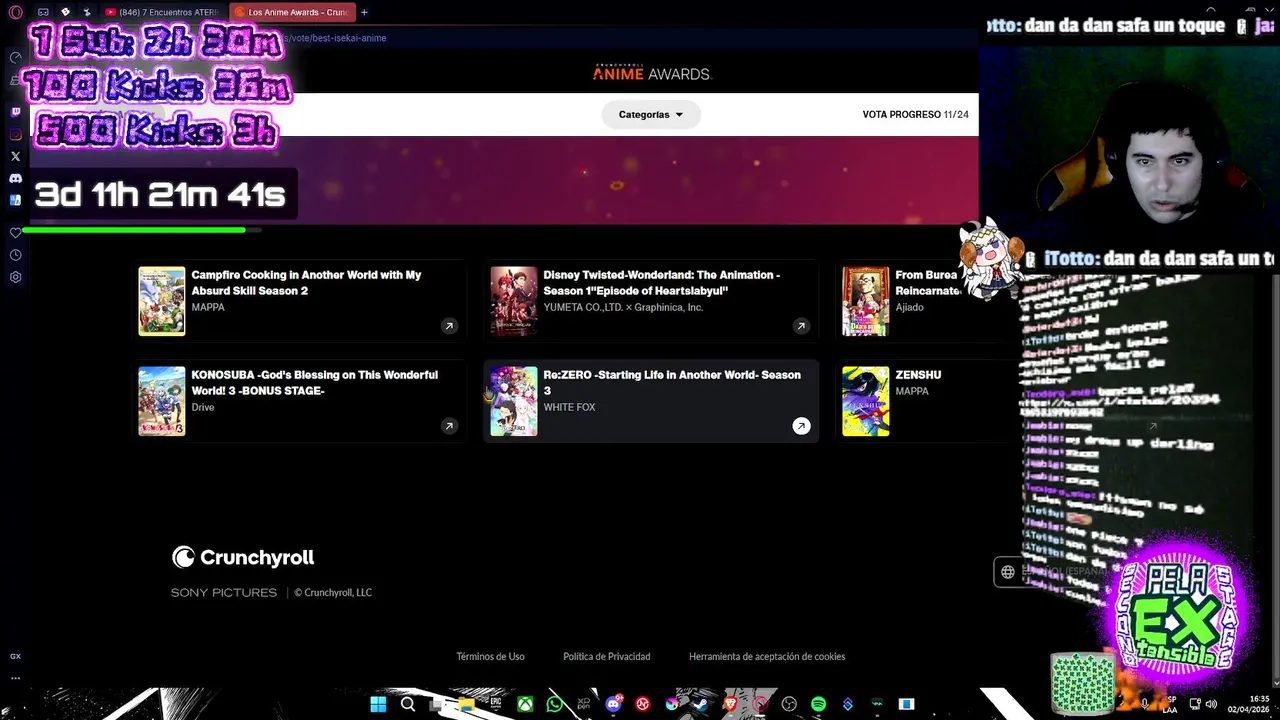Open Discord from the taskbar
Viewport: 1280px width, 720px height.
(x=613, y=704)
